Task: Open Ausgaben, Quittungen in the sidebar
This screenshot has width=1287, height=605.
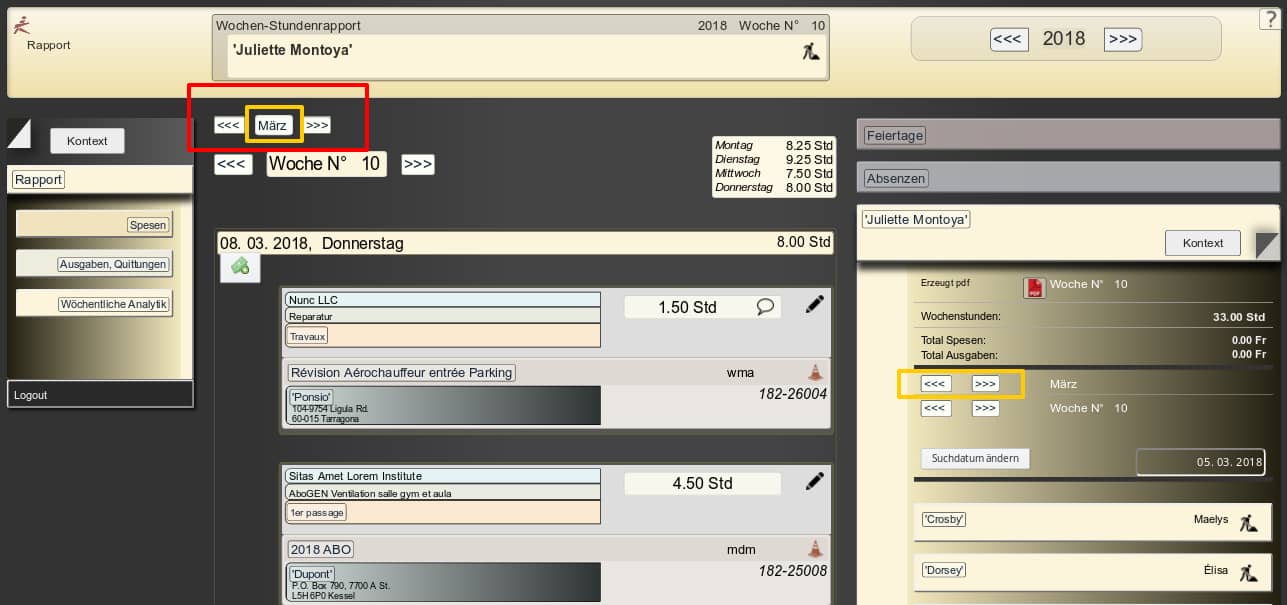Action: (x=113, y=264)
